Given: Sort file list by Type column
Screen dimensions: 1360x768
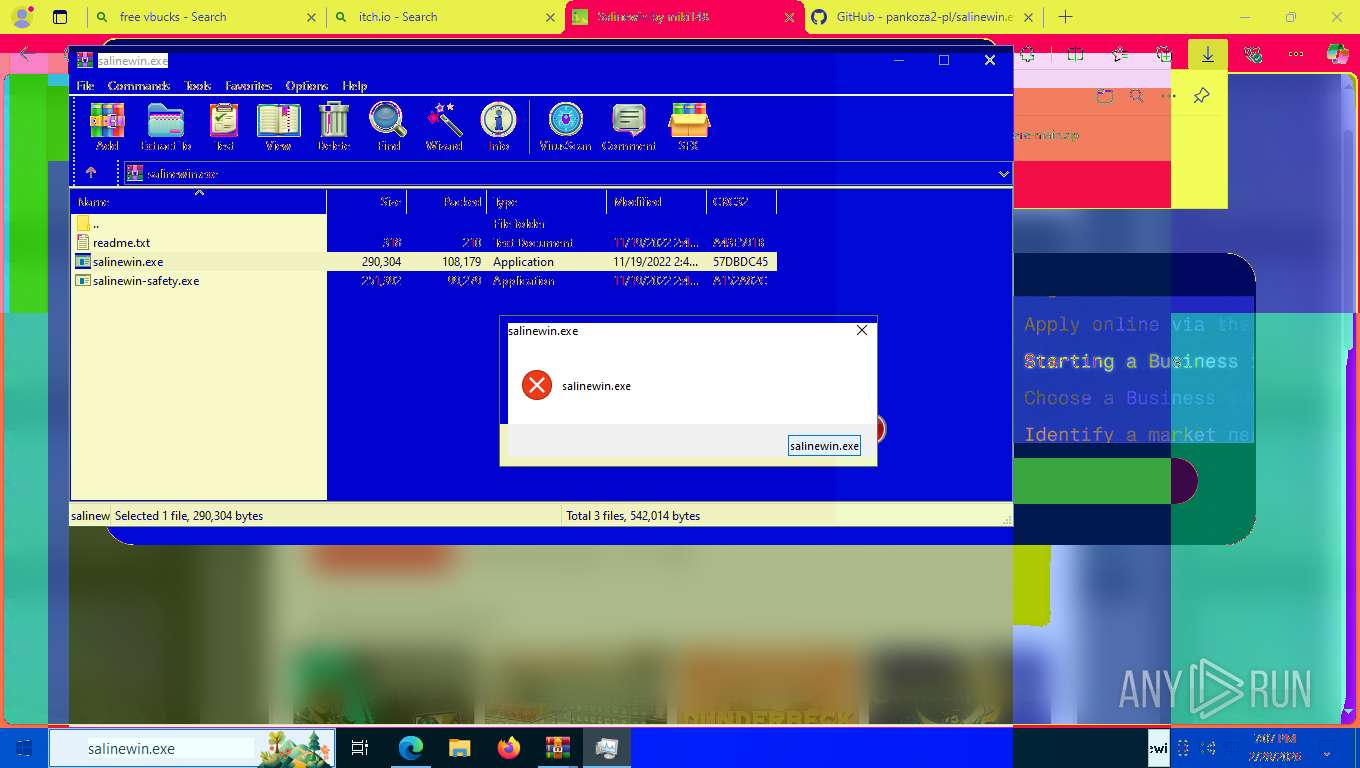Looking at the screenshot, I should pyautogui.click(x=547, y=202).
